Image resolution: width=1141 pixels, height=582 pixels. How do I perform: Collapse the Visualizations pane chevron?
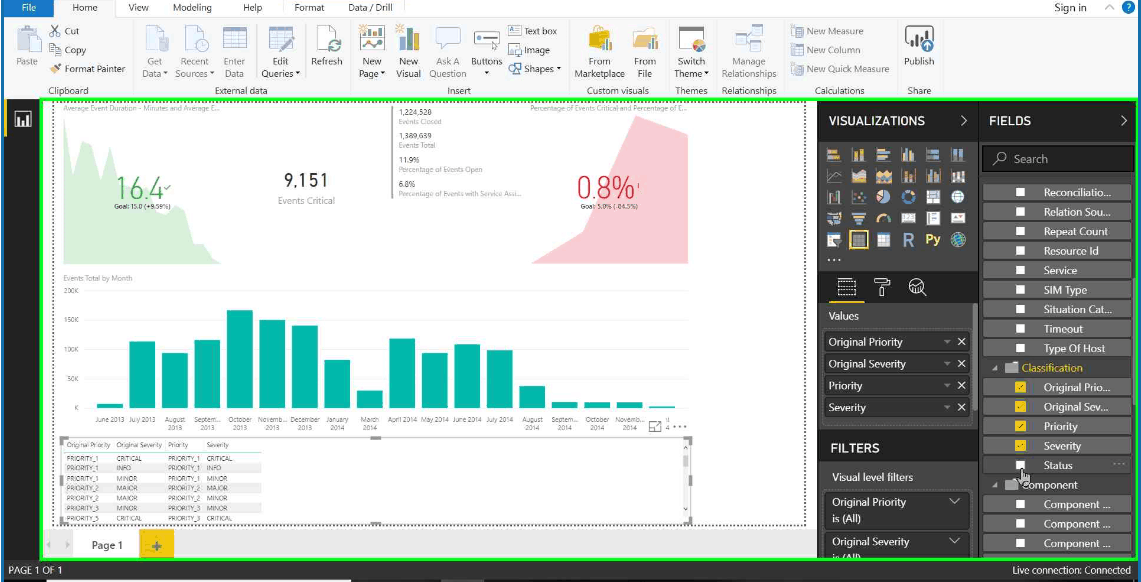pos(964,121)
